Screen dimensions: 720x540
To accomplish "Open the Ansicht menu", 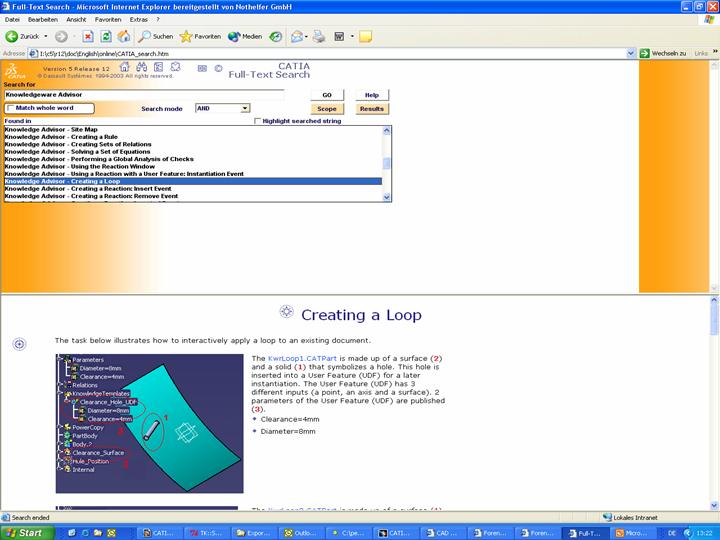I will (x=76, y=20).
